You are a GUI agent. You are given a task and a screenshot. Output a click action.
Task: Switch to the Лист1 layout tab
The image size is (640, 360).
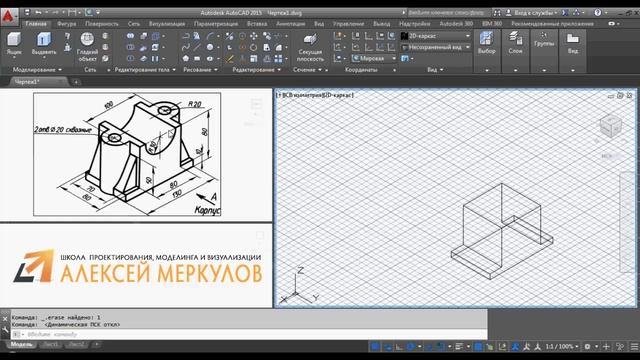pos(51,344)
